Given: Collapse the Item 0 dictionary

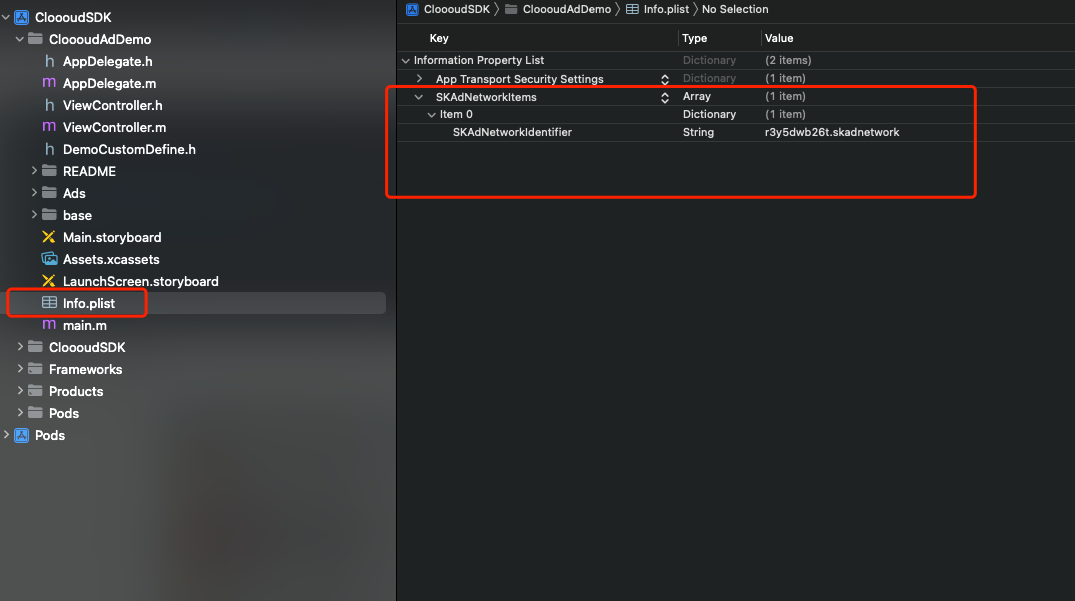Looking at the screenshot, I should [x=431, y=114].
